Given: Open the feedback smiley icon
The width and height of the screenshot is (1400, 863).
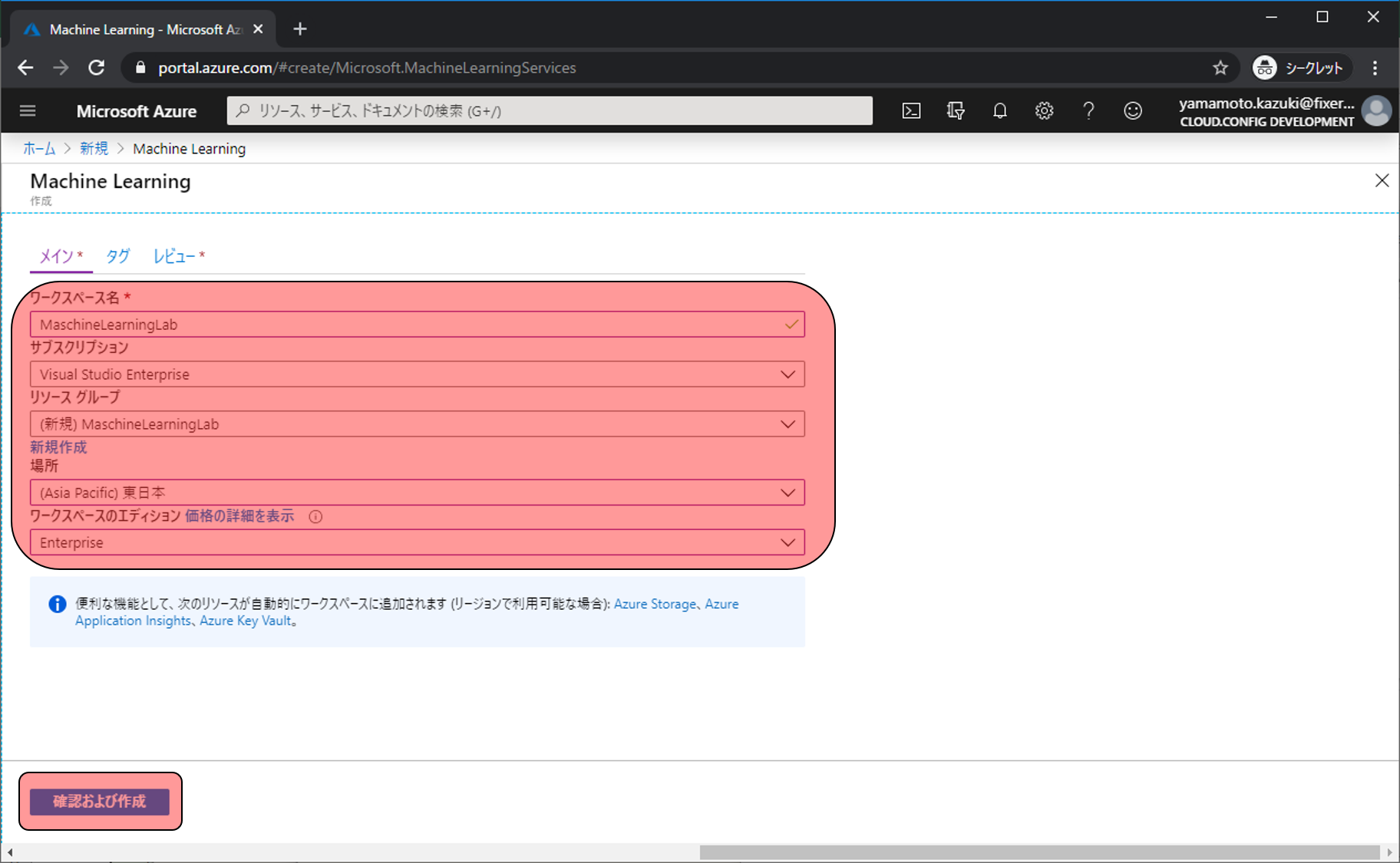Looking at the screenshot, I should tap(1133, 111).
